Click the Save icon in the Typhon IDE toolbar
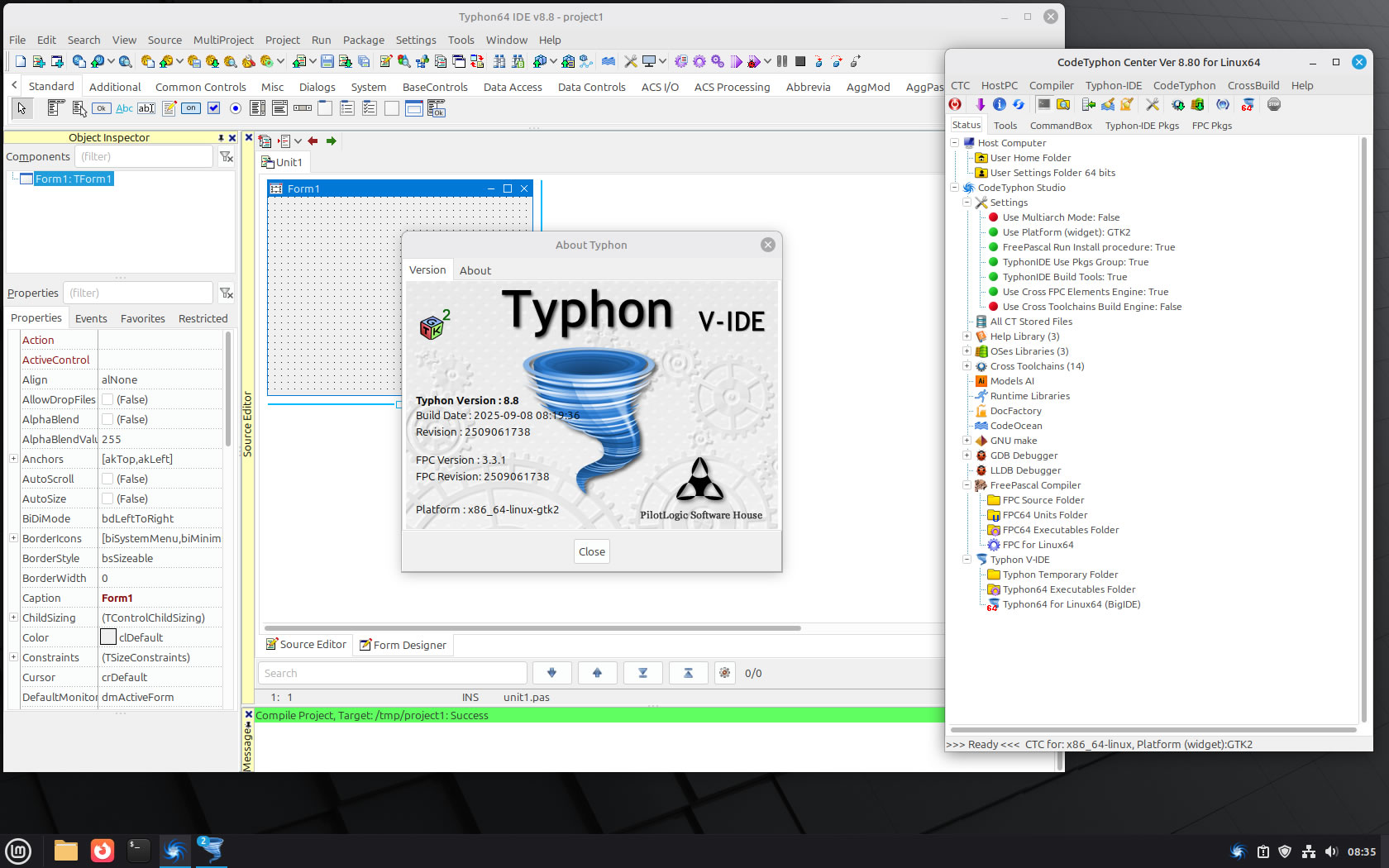Viewport: 1389px width, 868px height. tap(327, 61)
